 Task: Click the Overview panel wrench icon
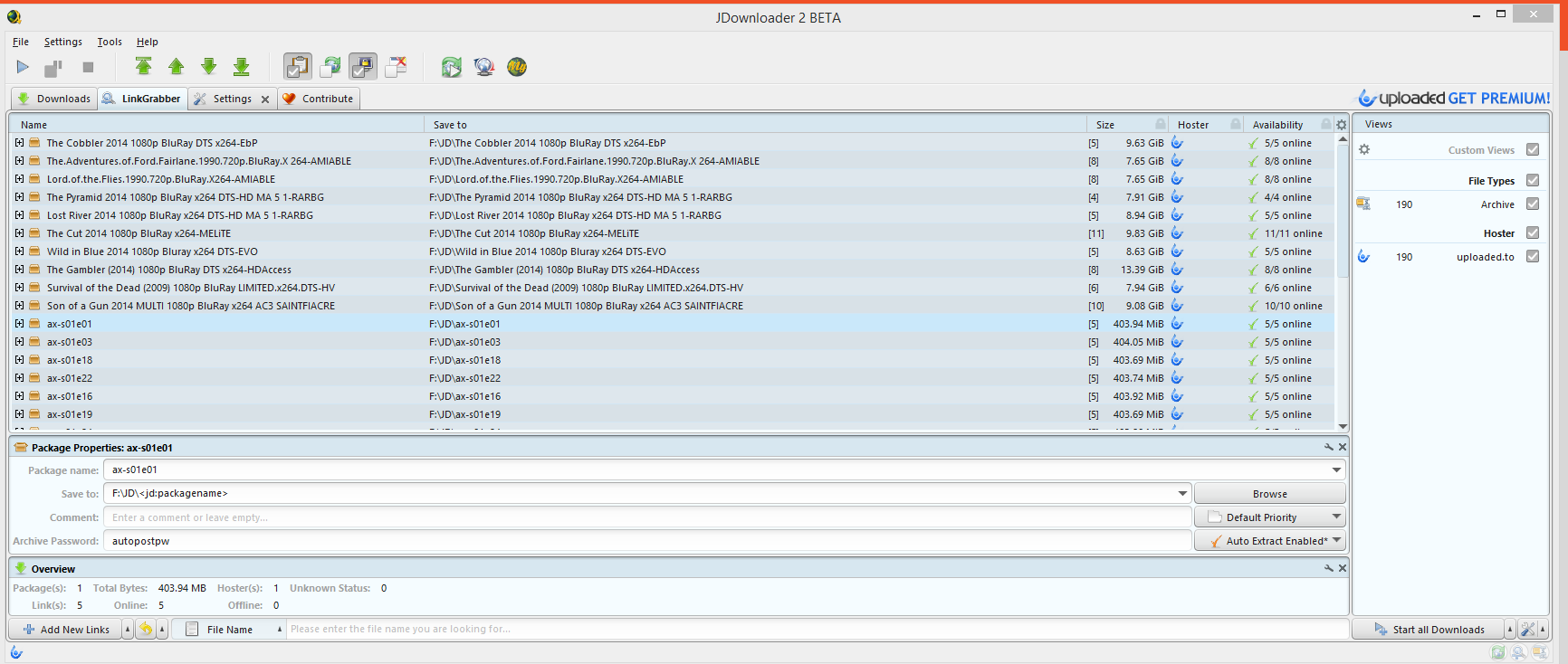[1329, 568]
